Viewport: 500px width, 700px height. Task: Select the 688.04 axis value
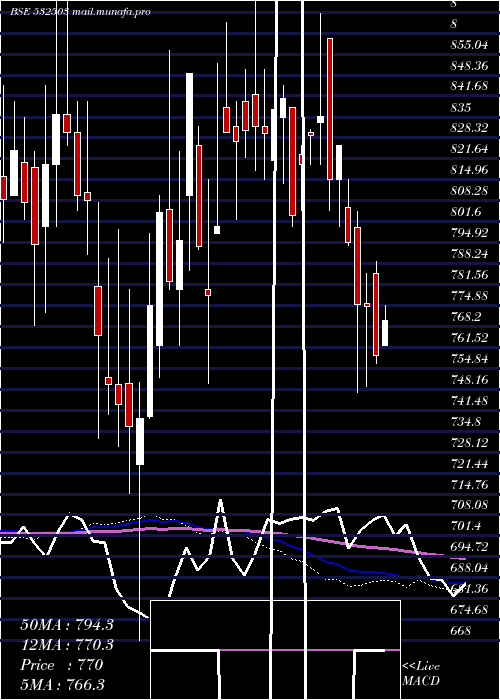point(471,569)
